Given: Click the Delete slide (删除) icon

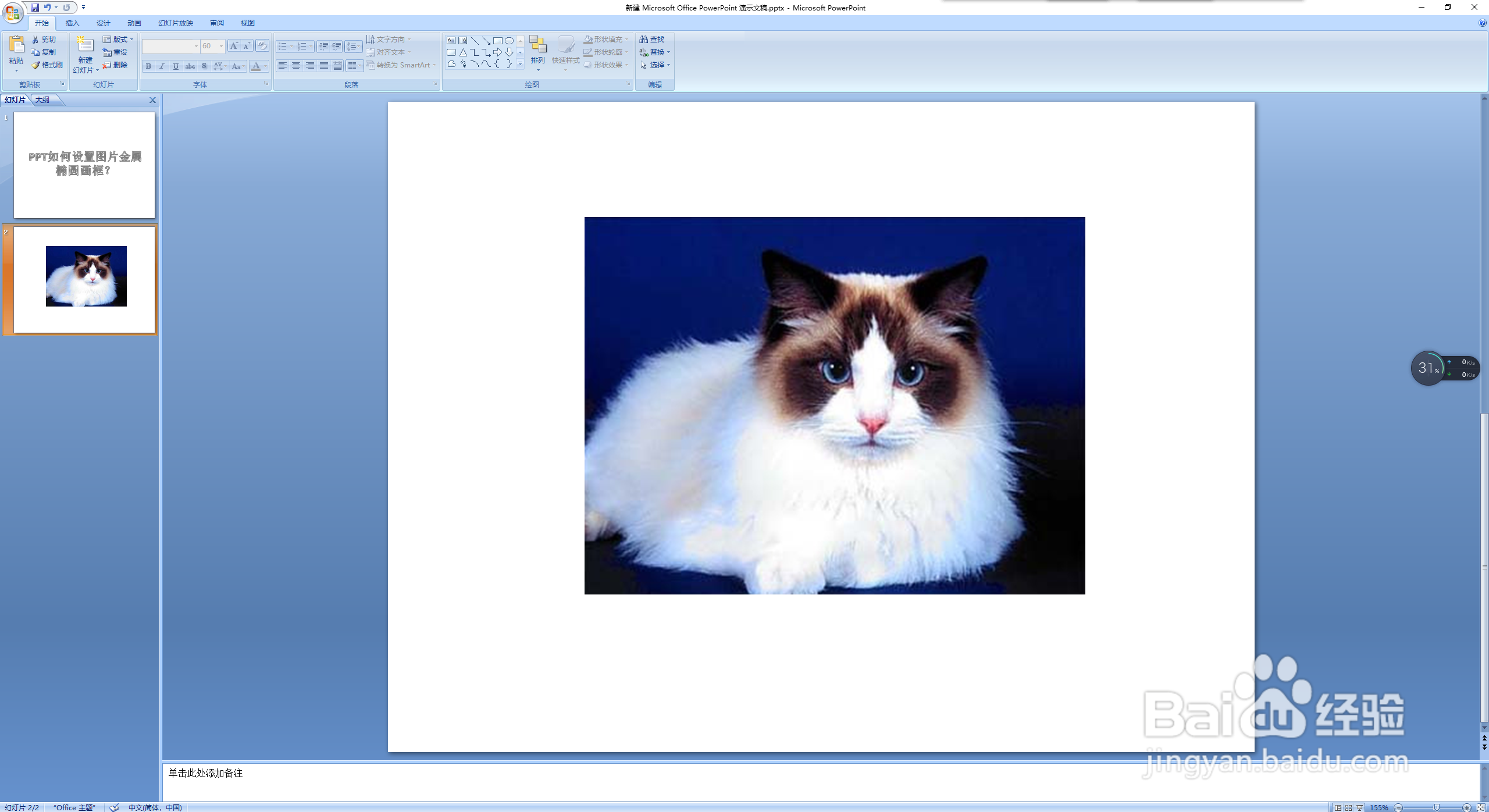Looking at the screenshot, I should tap(107, 65).
